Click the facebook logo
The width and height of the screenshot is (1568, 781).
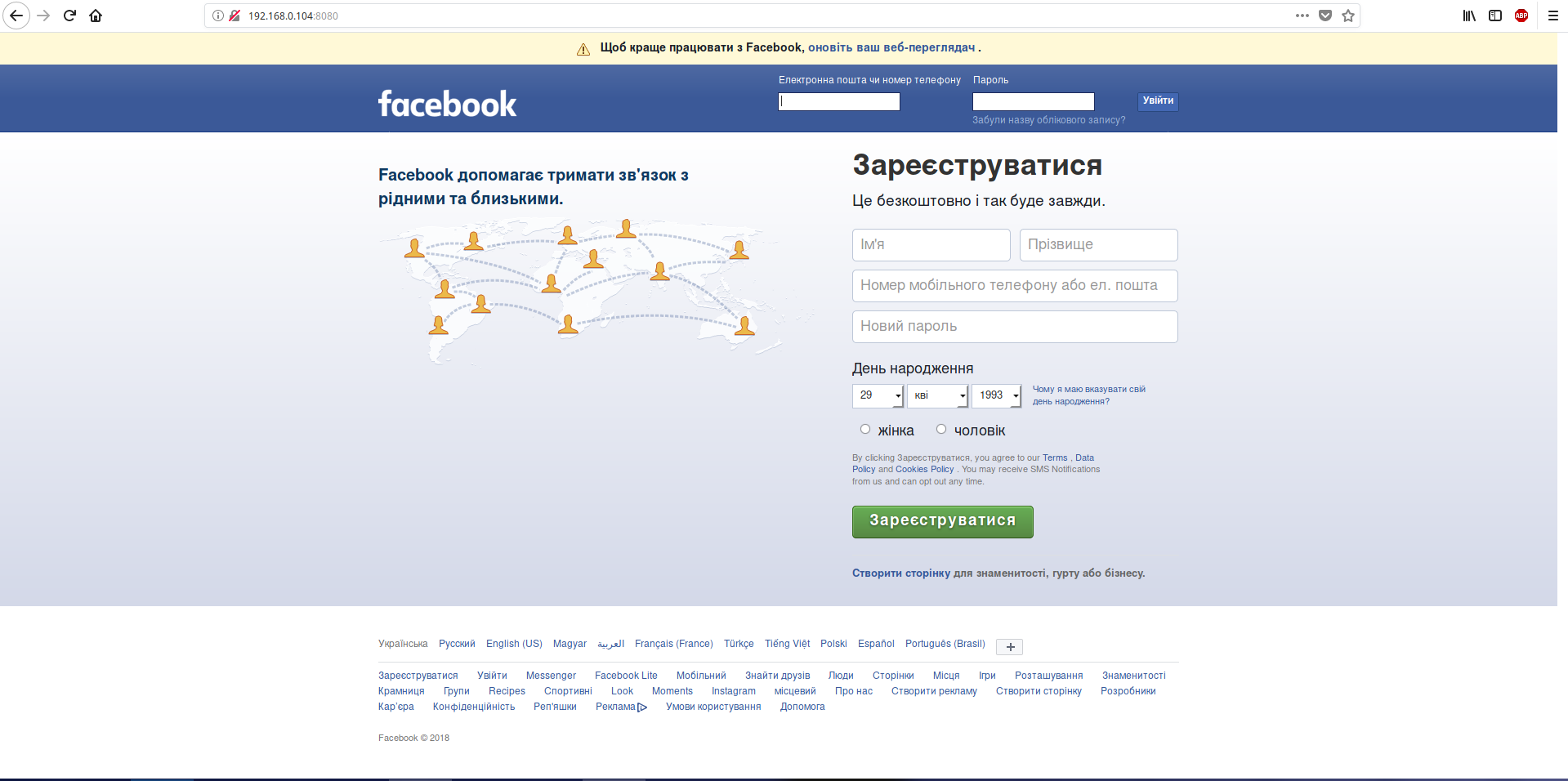(x=447, y=104)
